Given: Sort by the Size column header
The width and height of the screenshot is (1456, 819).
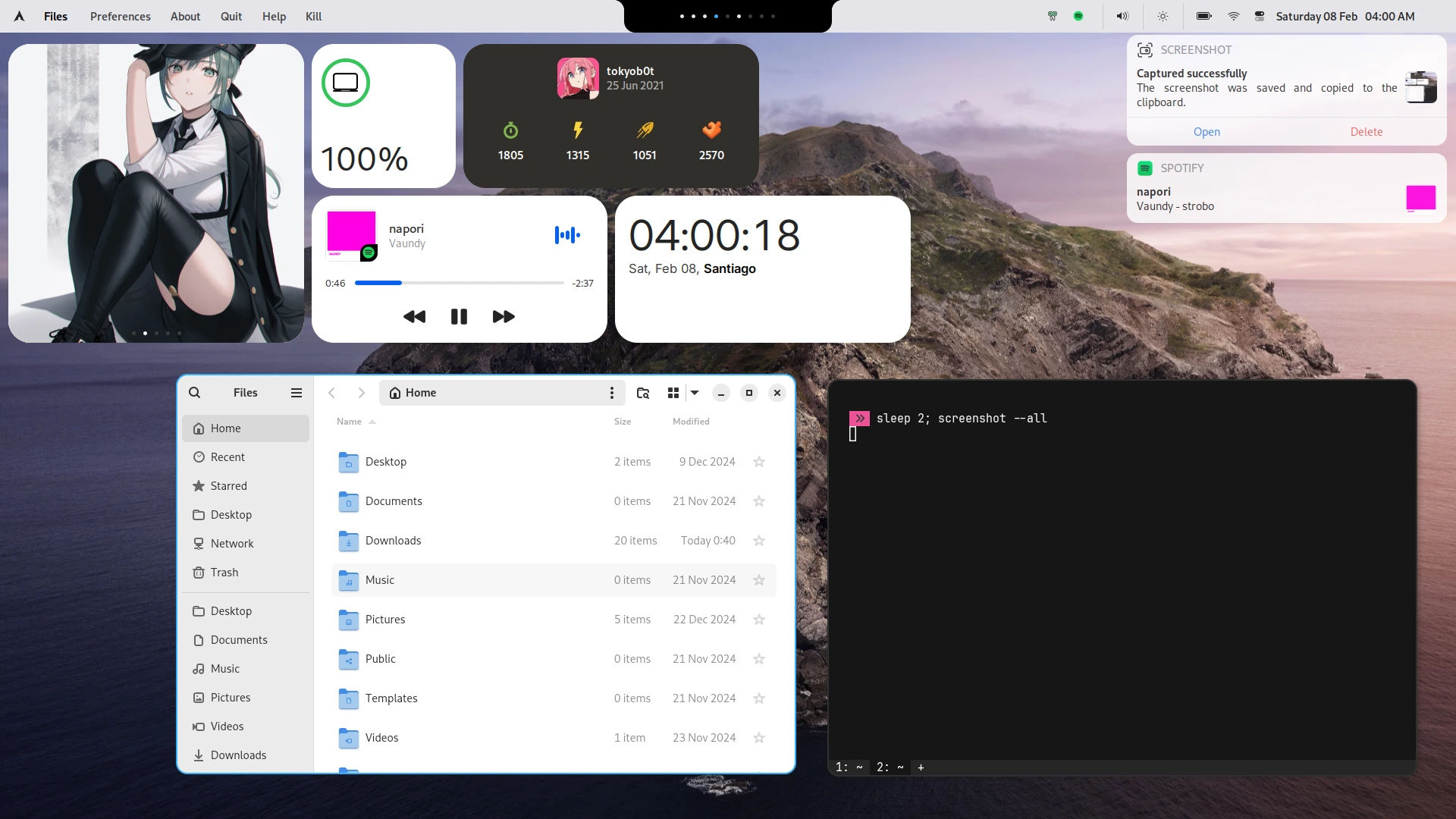Looking at the screenshot, I should click(x=623, y=422).
